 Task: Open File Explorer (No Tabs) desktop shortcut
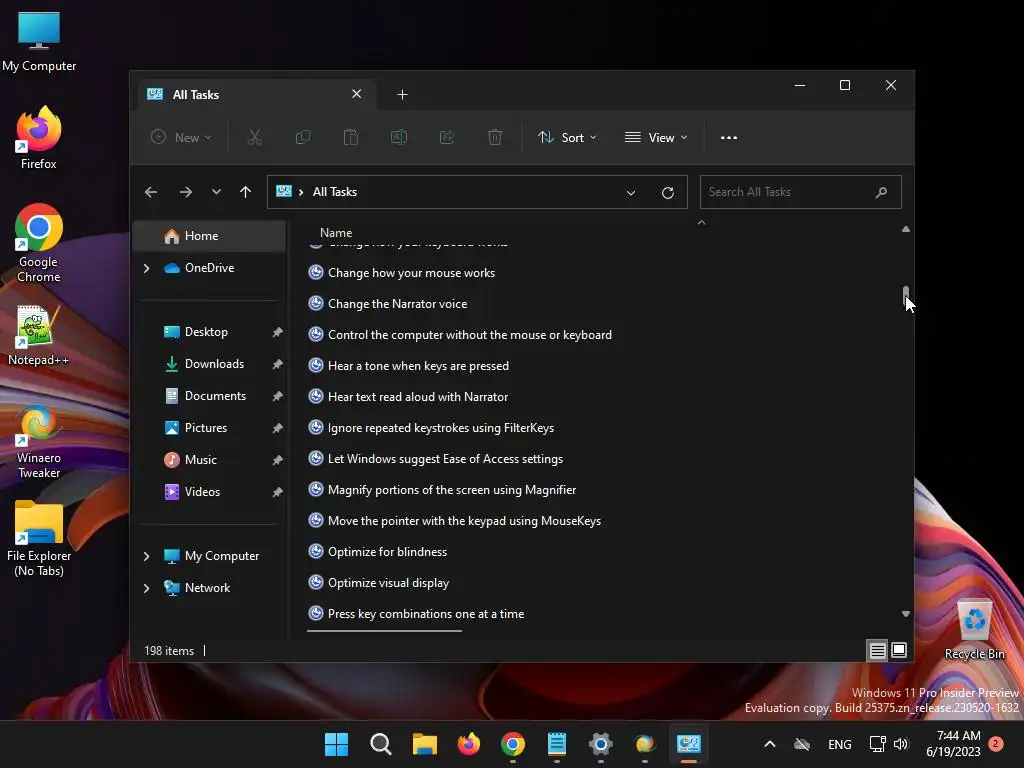tap(39, 539)
